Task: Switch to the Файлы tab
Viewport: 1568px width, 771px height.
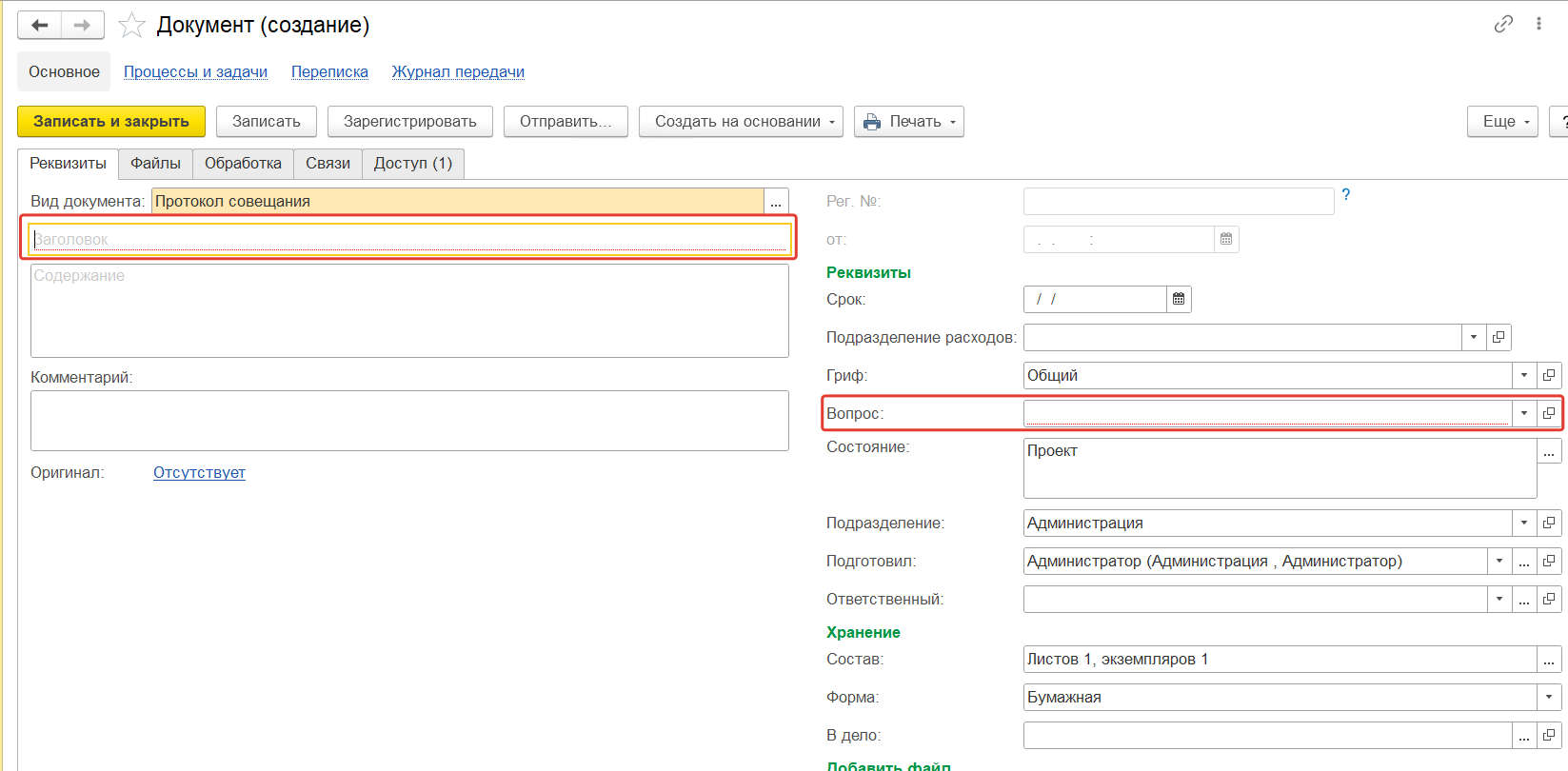Action: [155, 164]
